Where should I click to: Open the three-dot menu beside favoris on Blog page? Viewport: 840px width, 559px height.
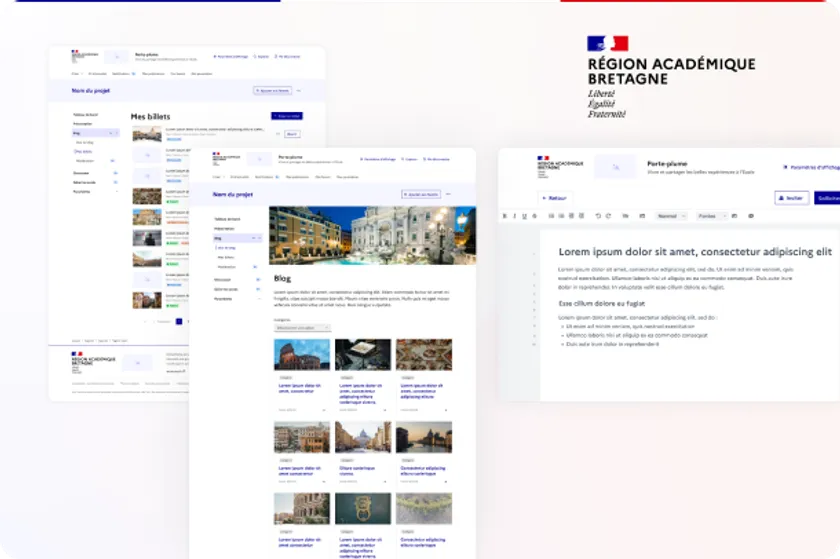448,194
